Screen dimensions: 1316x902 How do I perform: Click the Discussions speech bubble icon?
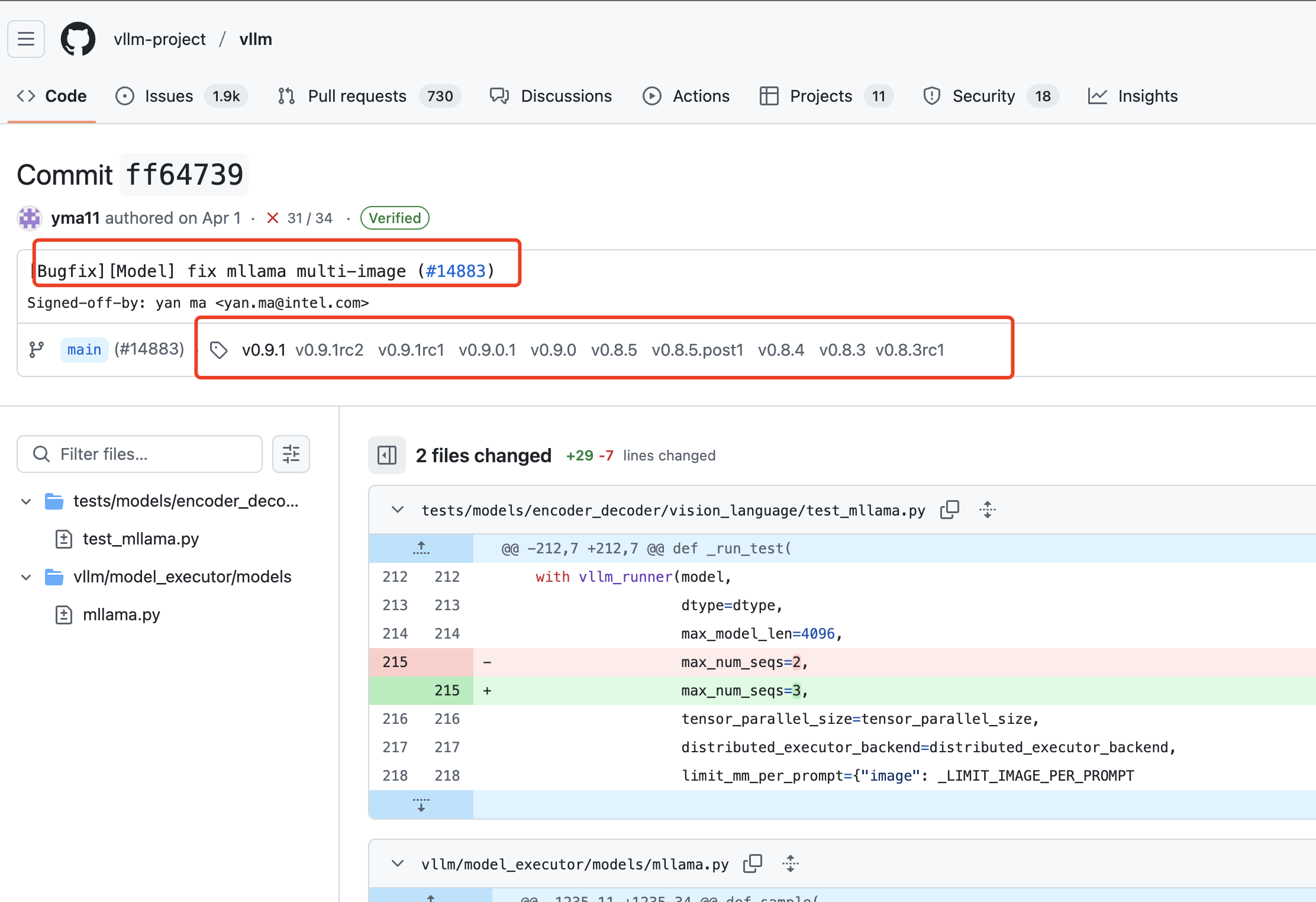point(499,96)
